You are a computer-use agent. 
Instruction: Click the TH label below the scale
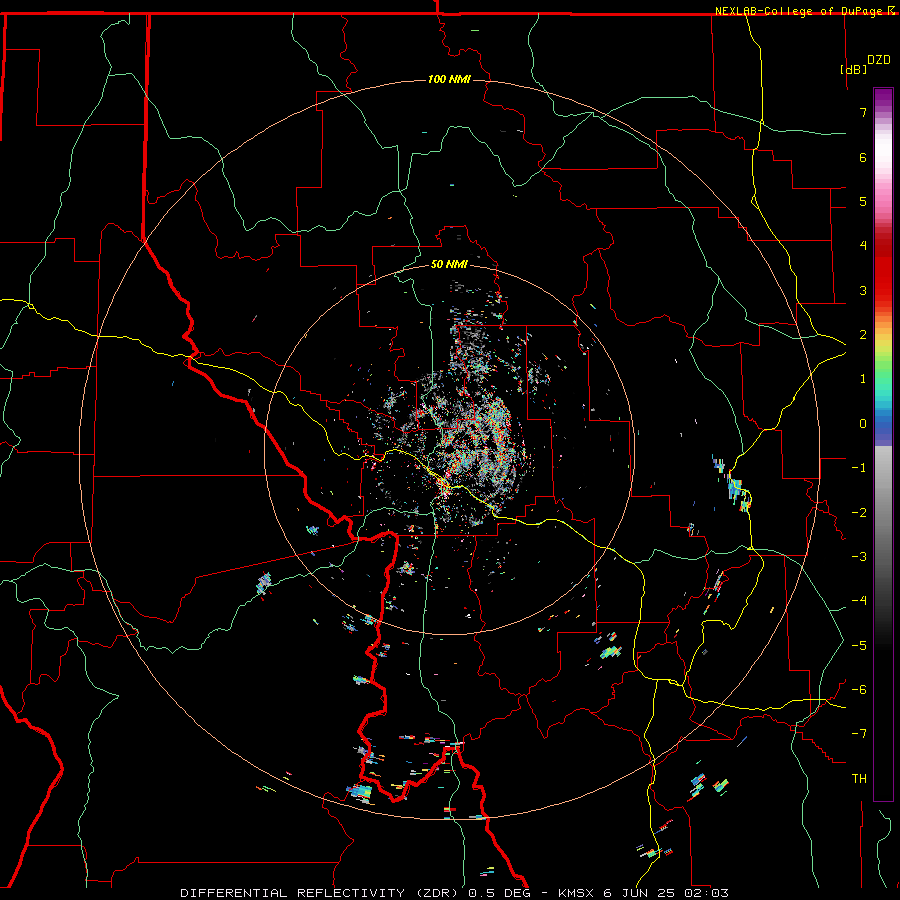click(x=859, y=779)
